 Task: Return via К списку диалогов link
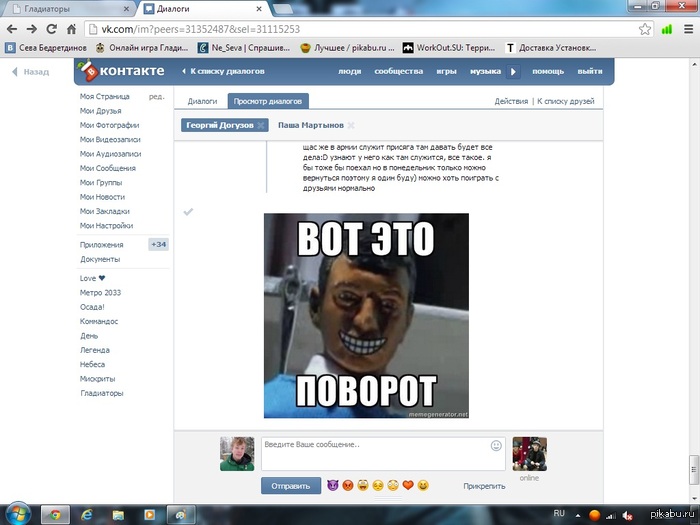click(224, 71)
